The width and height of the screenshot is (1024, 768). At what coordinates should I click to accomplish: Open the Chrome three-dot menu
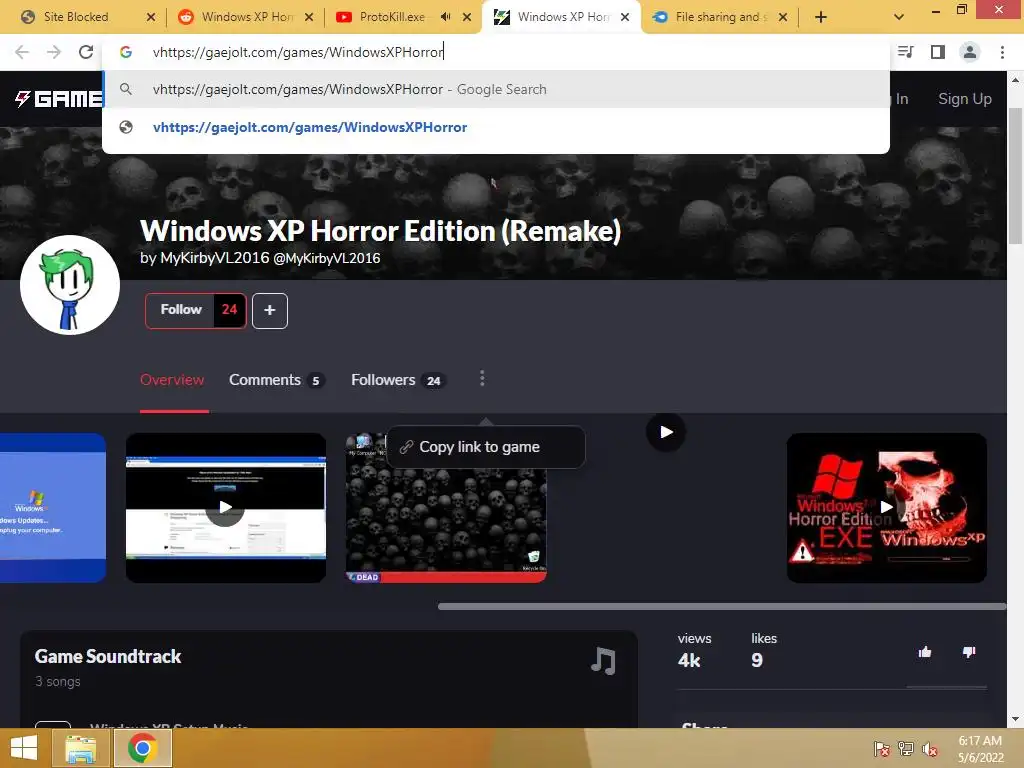[1002, 52]
